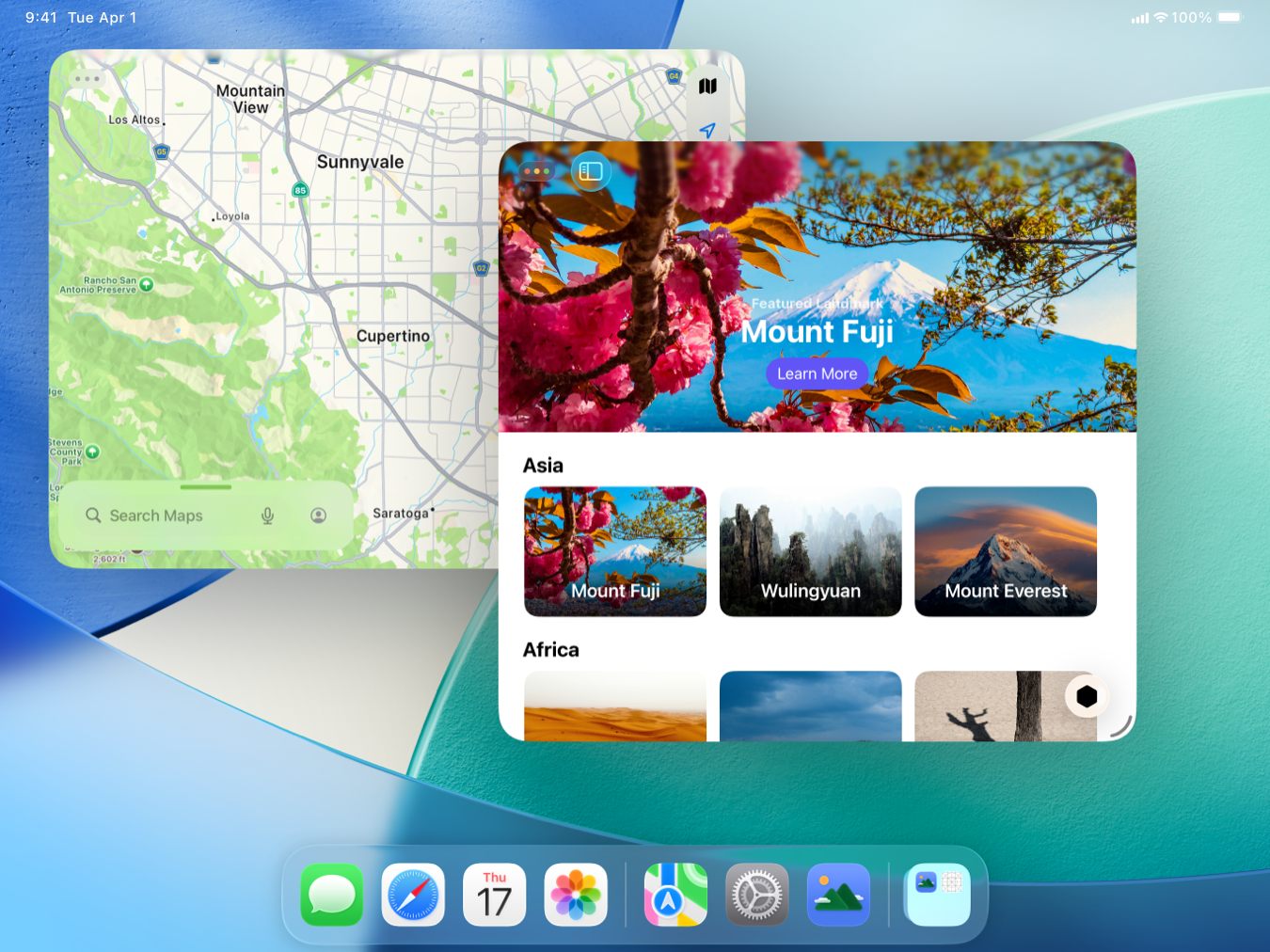Expand the rightmost pinned app group in the Dock
1270x952 pixels.
pyautogui.click(x=936, y=895)
